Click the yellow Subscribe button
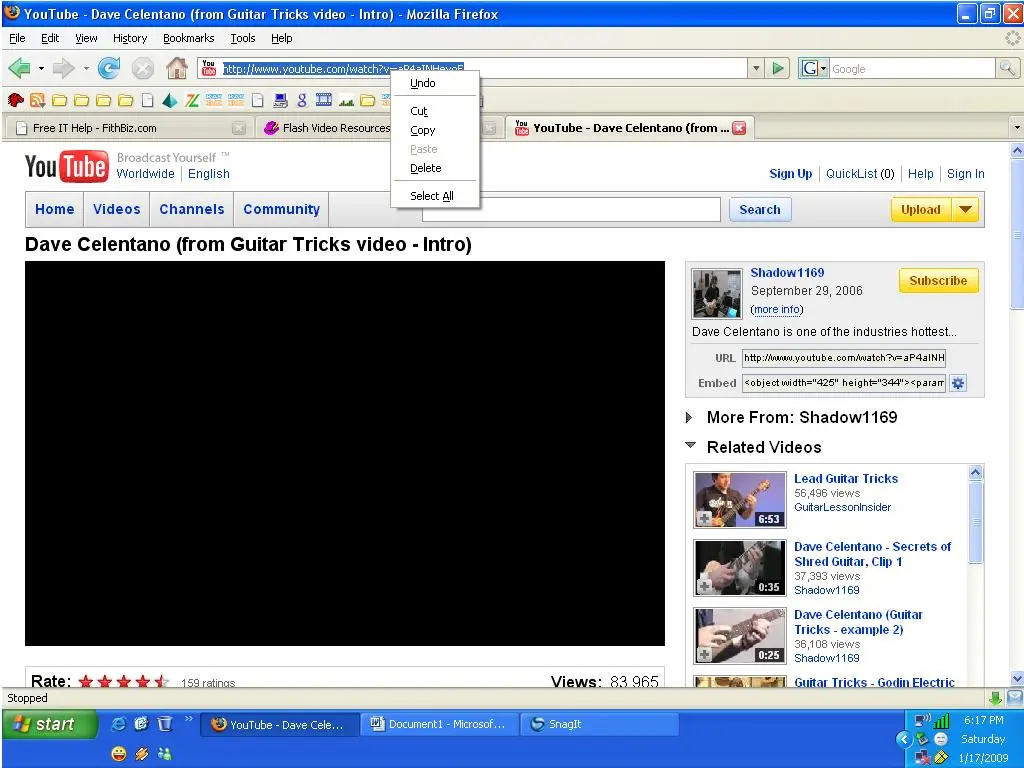Viewport: 1024px width, 768px height. click(938, 281)
